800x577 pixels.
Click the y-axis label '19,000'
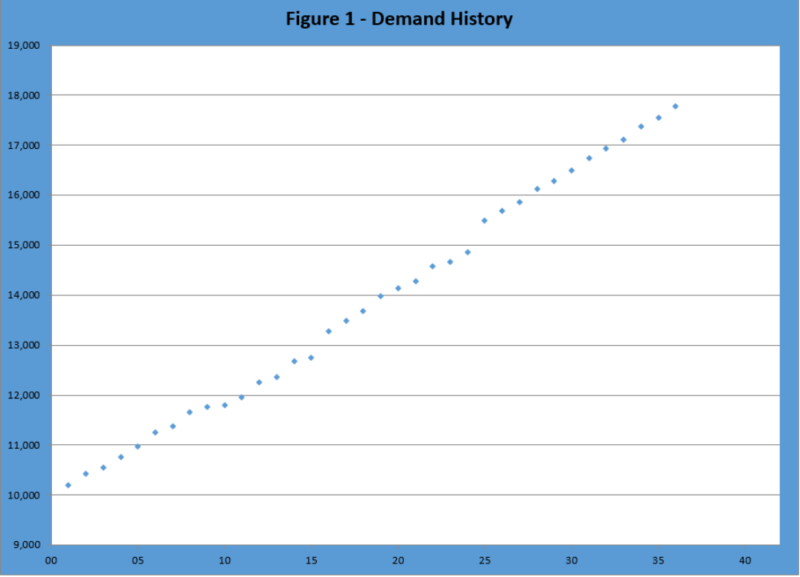[x=26, y=44]
